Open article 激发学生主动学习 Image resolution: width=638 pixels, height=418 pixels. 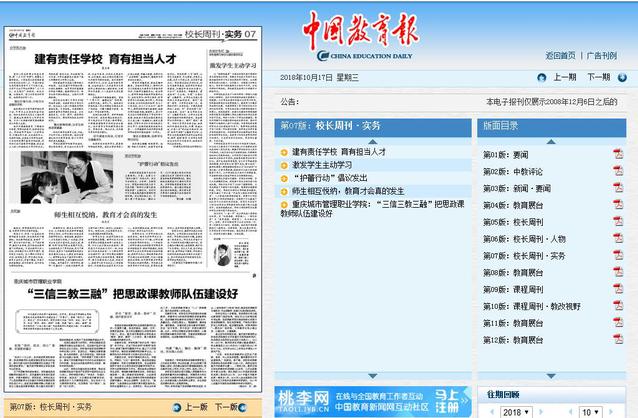pyautogui.click(x=322, y=165)
